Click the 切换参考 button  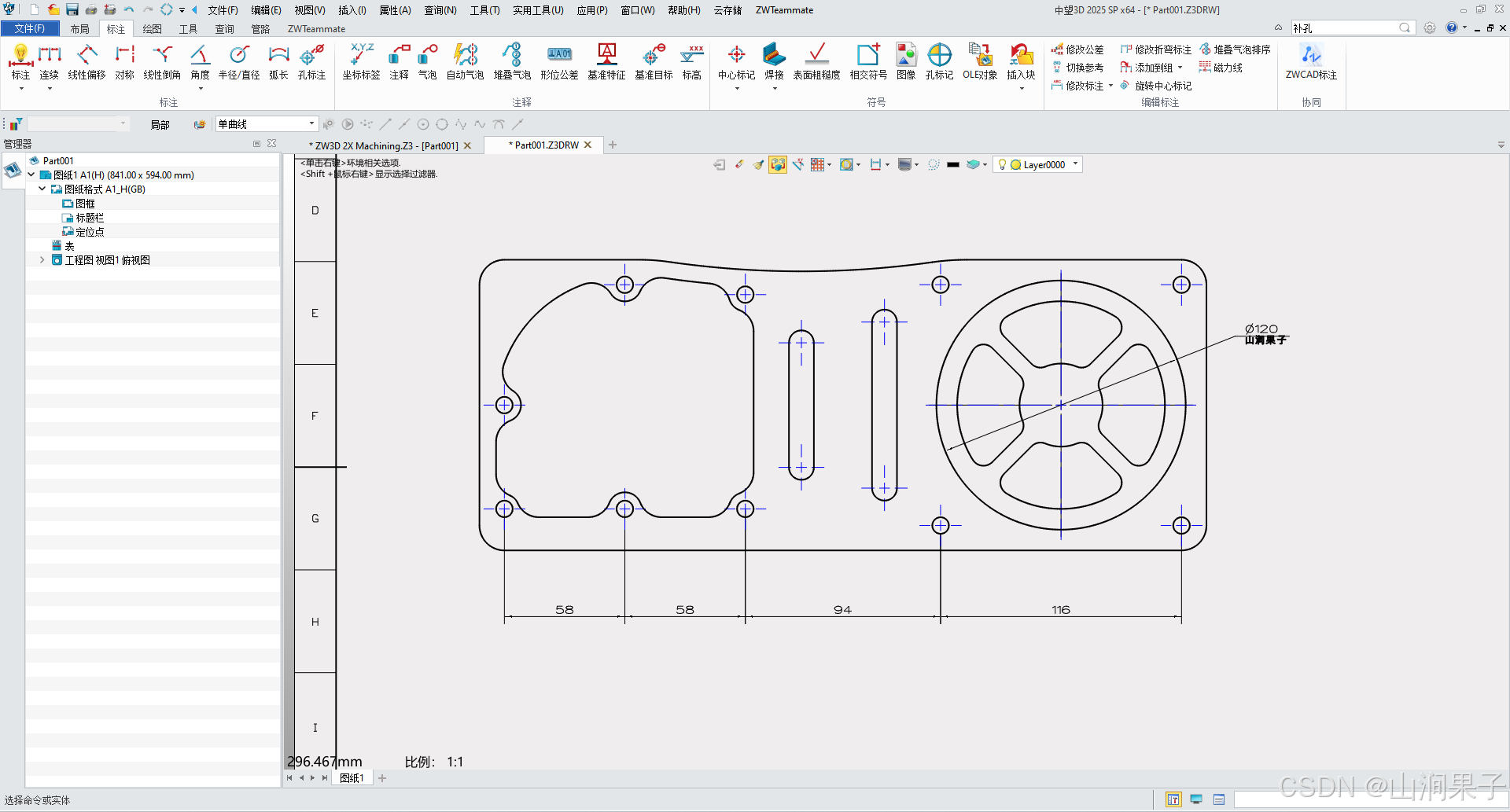click(1077, 68)
